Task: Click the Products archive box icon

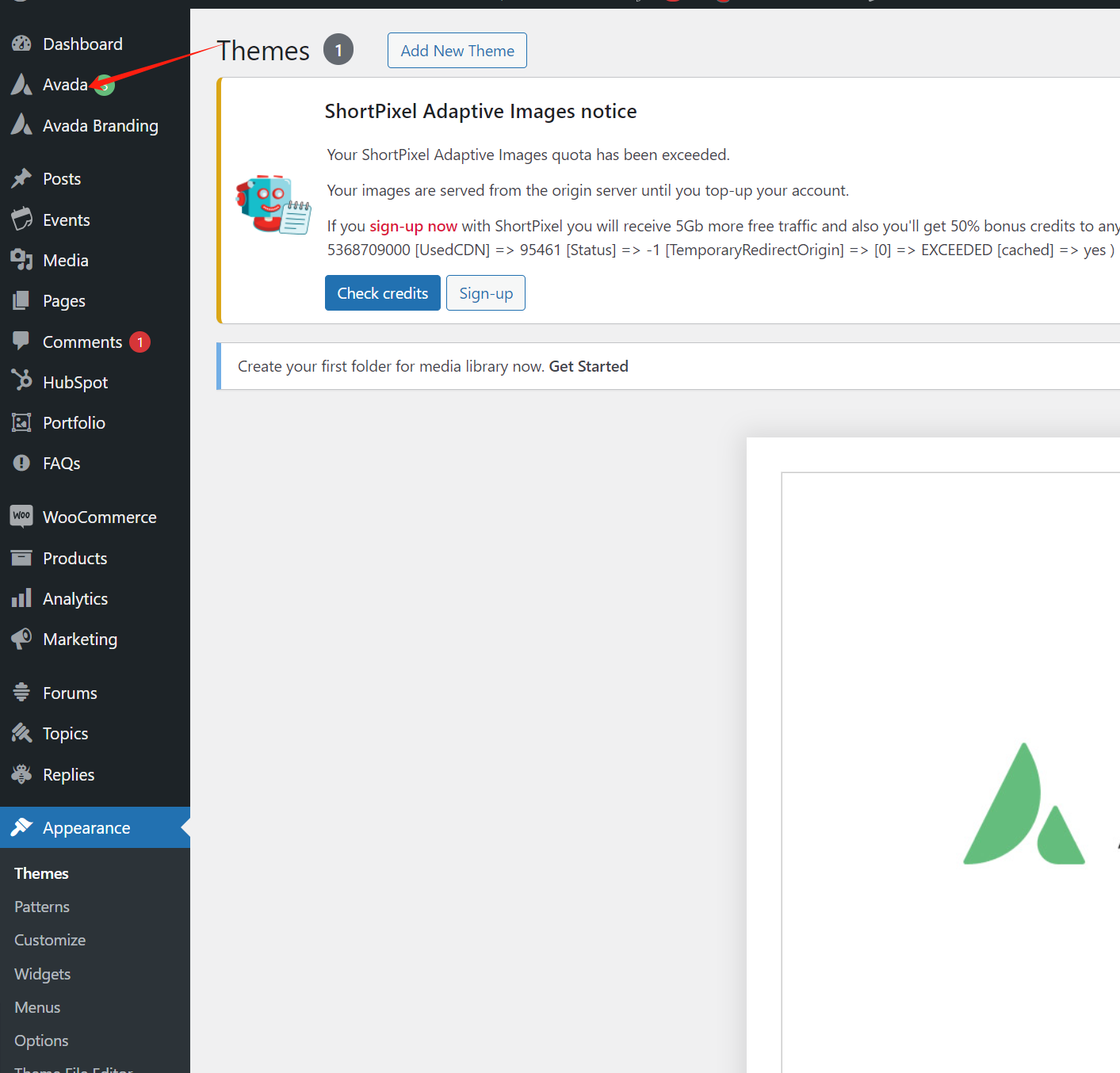Action: point(21,558)
